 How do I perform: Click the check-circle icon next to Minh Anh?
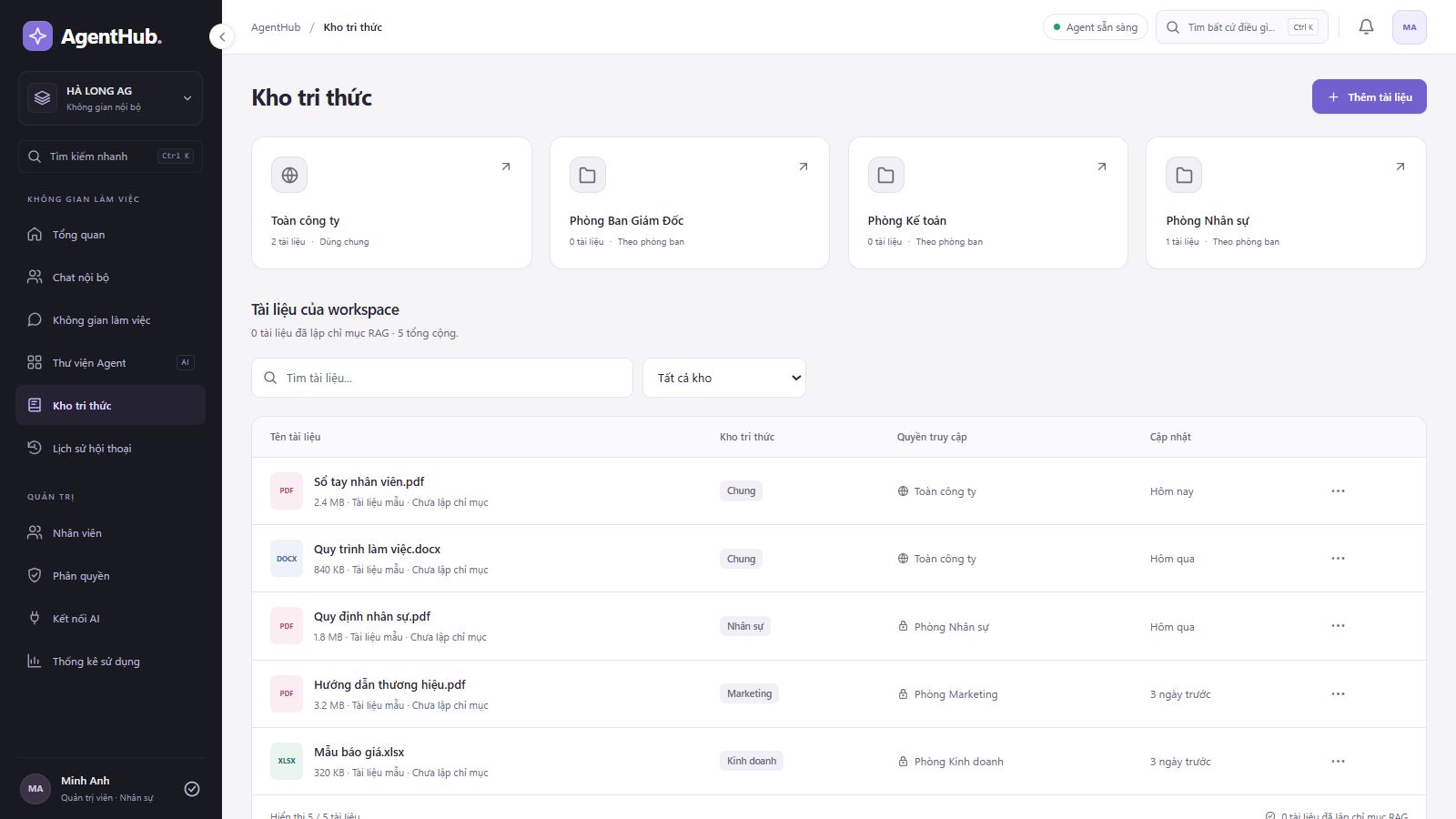(192, 789)
